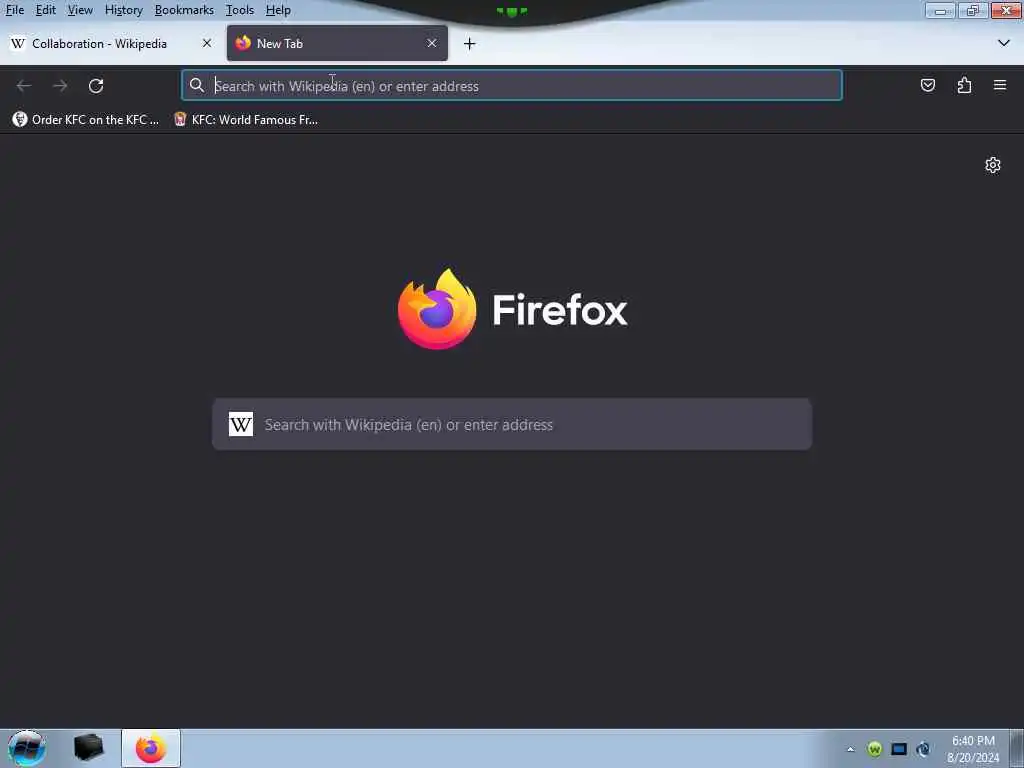Open a new tab with plus button
The width and height of the screenshot is (1024, 768).
point(470,44)
